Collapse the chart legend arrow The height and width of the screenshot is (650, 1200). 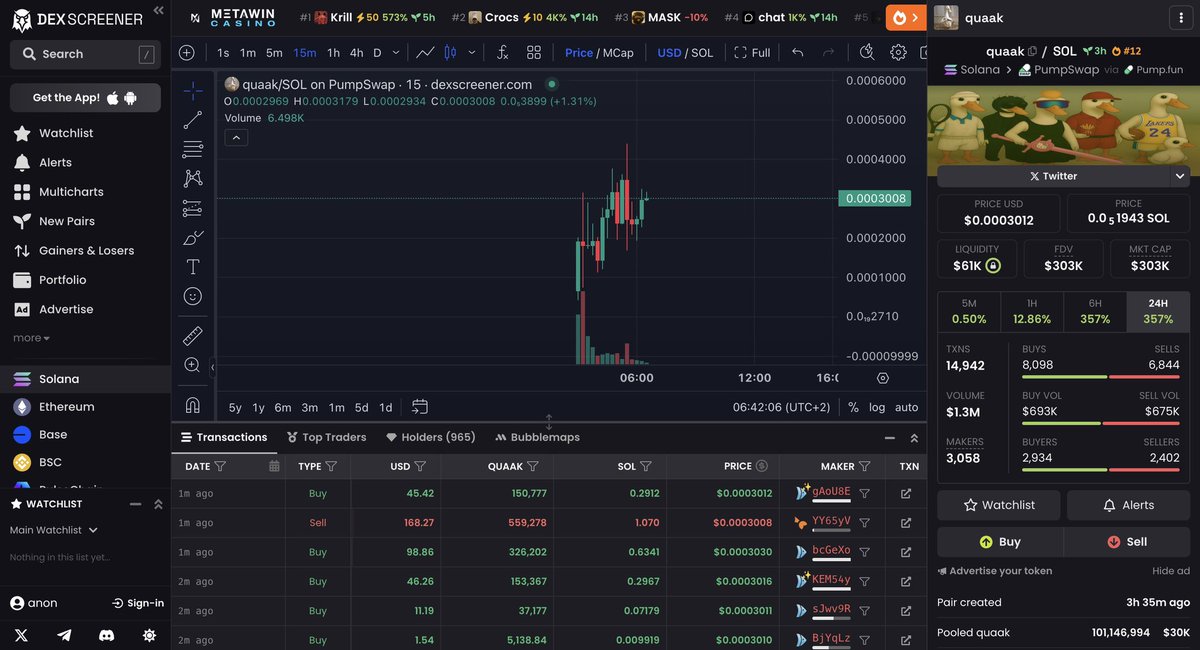coord(236,138)
